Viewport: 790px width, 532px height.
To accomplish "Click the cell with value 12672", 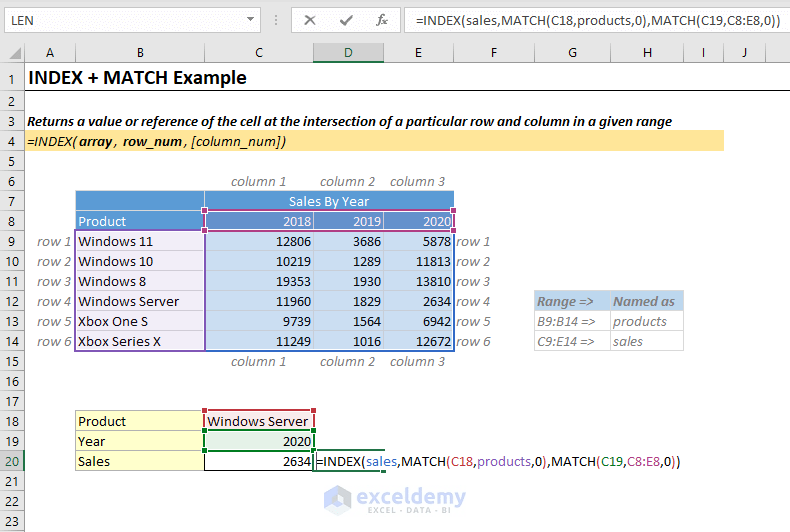I will (418, 341).
